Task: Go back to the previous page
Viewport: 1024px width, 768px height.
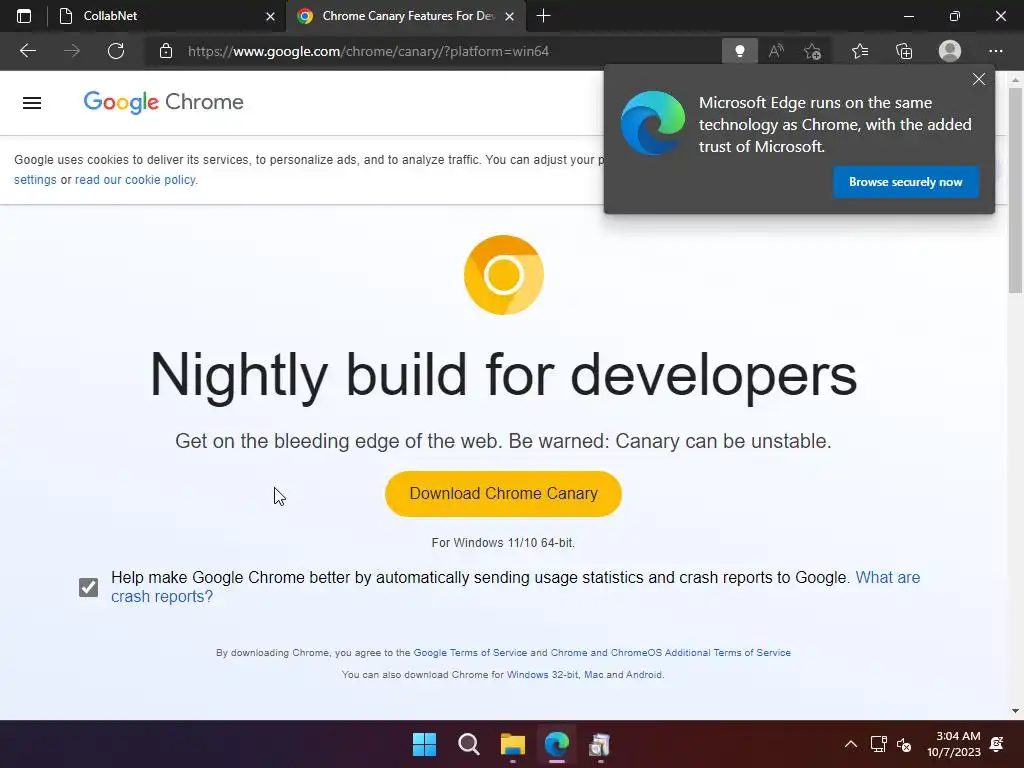Action: (x=27, y=51)
